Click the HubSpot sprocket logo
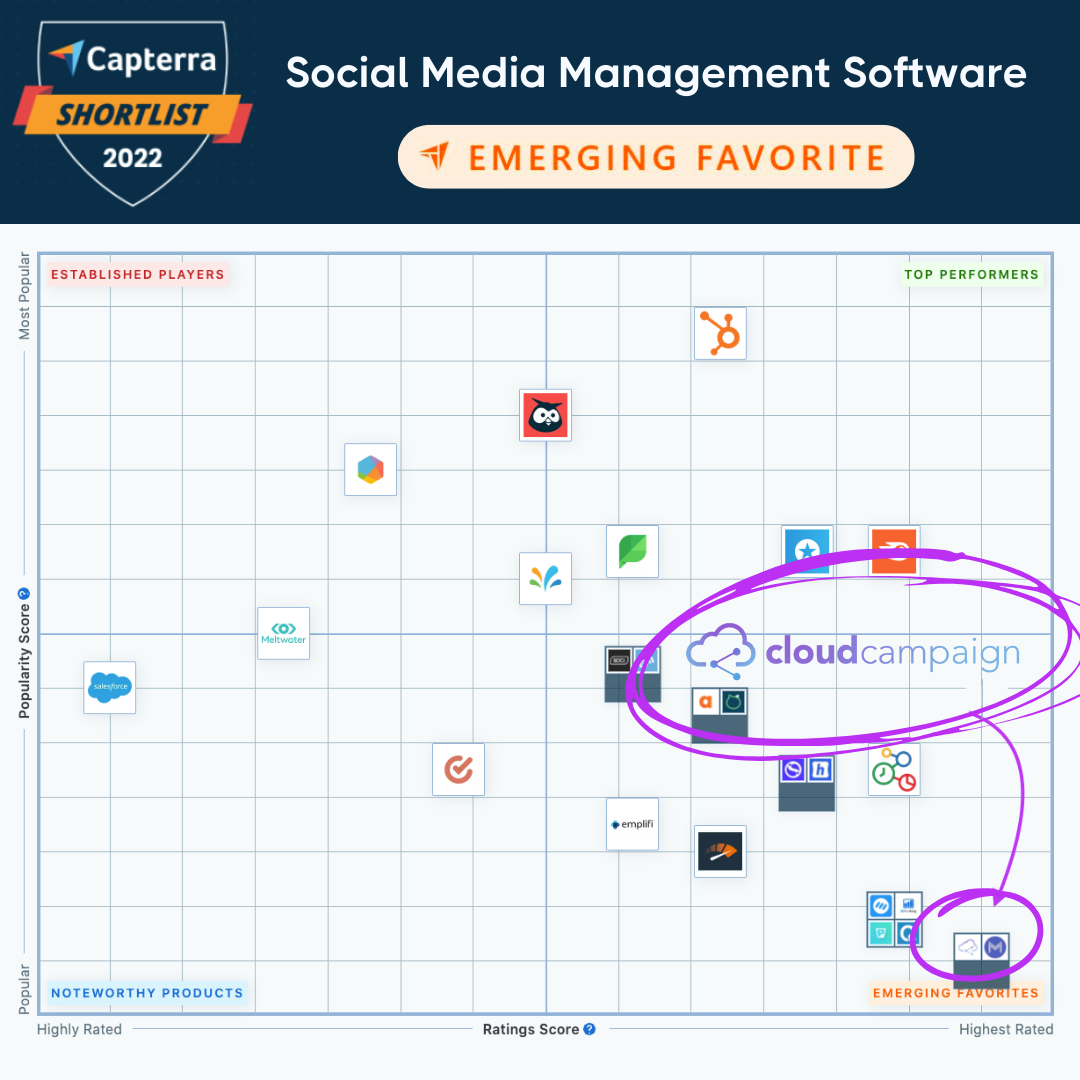Screen dimensions: 1080x1080 [720, 333]
